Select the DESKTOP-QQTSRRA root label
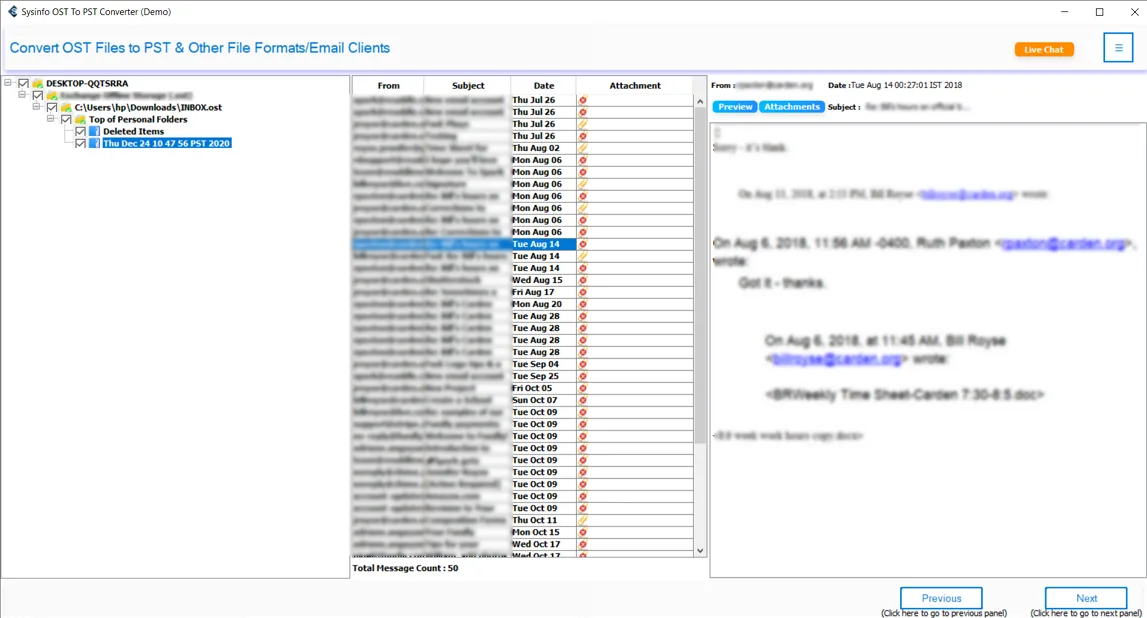 [86, 83]
